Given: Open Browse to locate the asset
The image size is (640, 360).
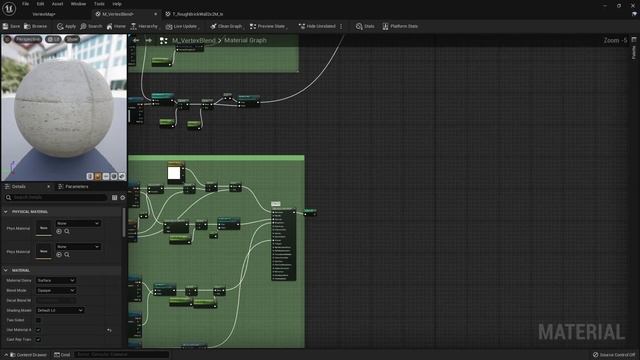Looking at the screenshot, I should (36, 26).
